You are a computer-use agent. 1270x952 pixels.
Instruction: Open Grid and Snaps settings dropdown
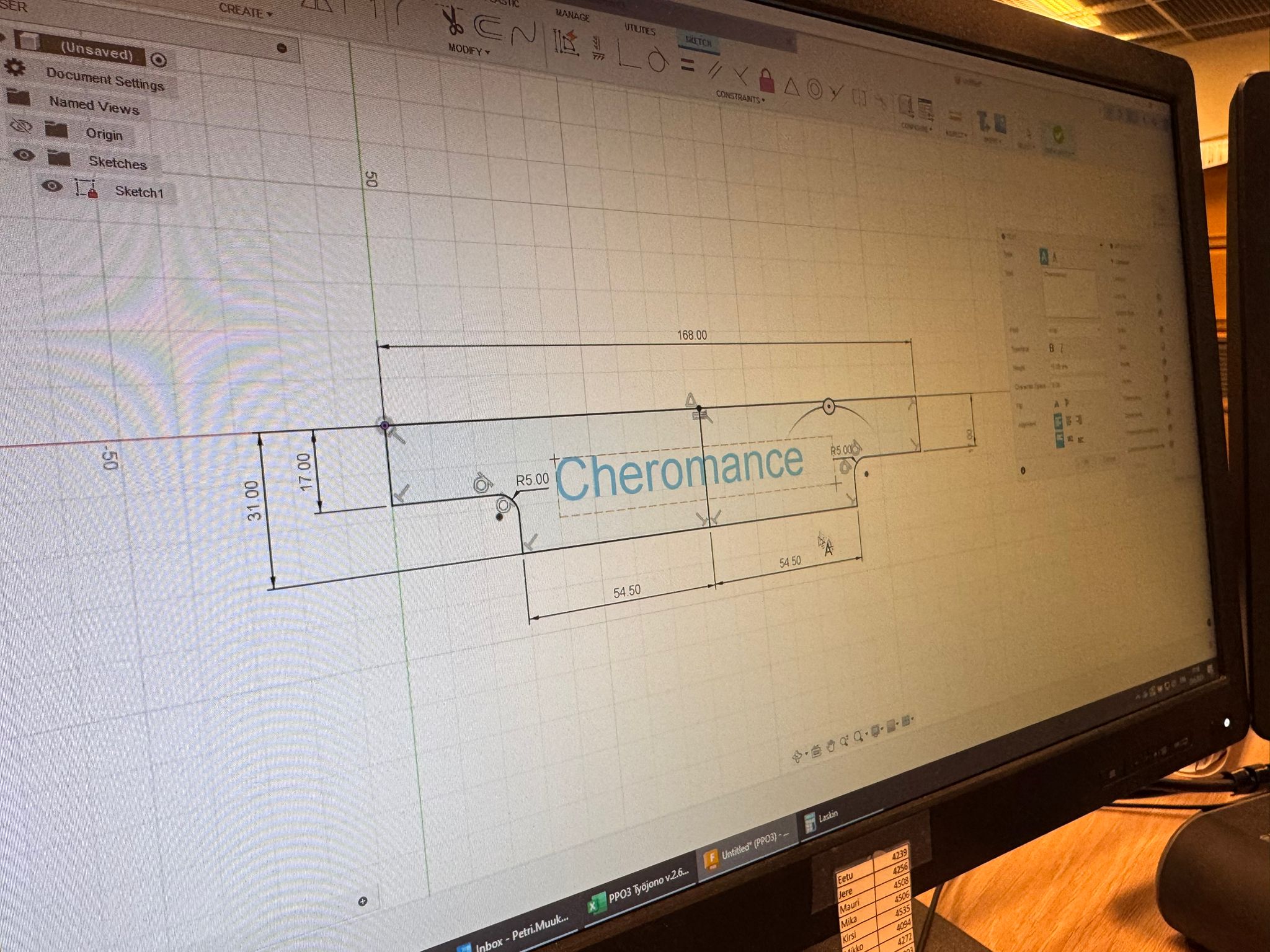[x=890, y=726]
